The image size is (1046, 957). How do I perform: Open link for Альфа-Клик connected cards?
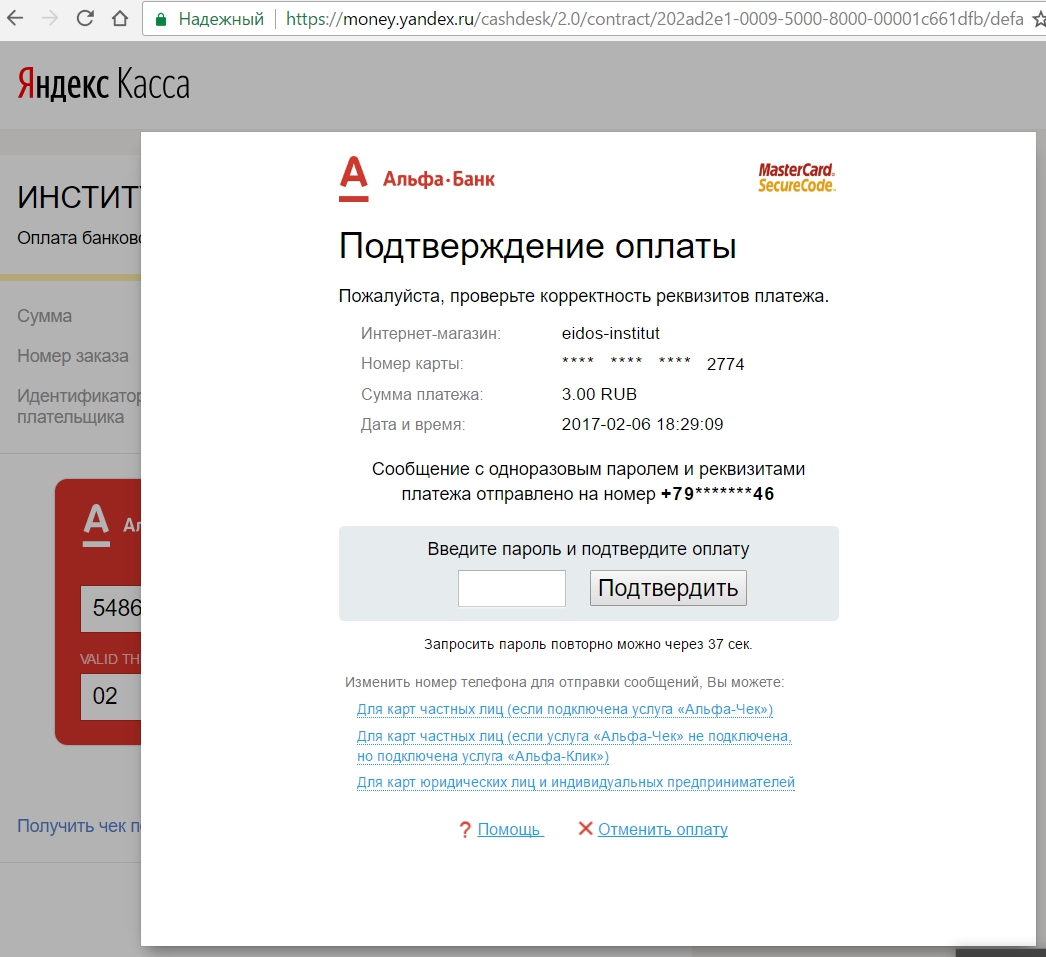click(x=574, y=746)
